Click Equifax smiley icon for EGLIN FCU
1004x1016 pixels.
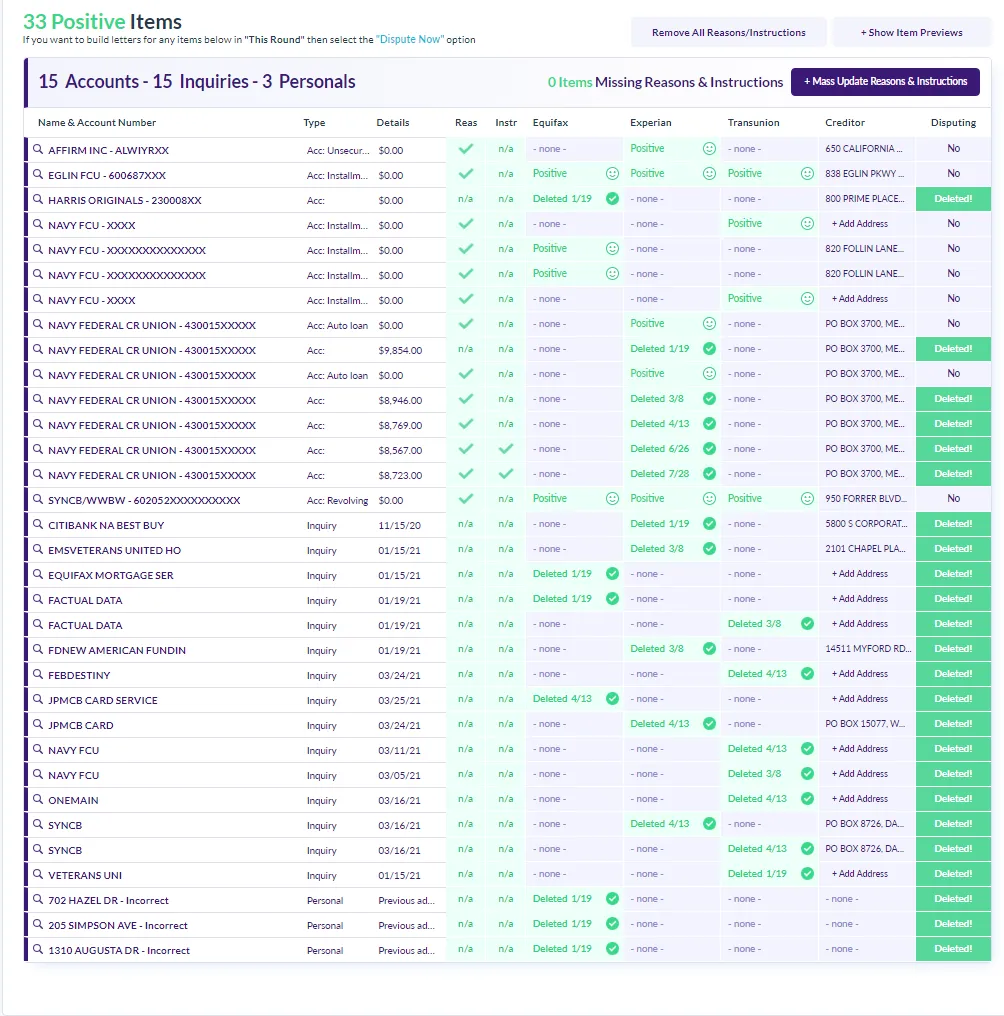coord(613,174)
